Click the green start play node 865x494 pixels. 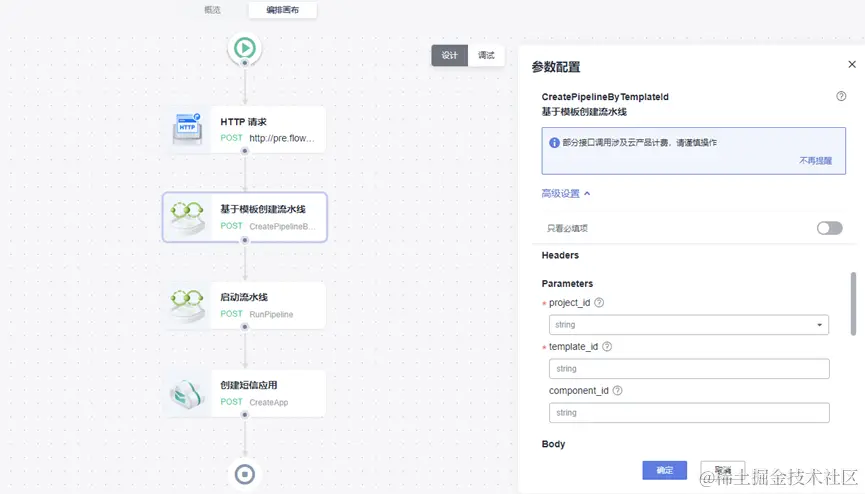coord(244,48)
